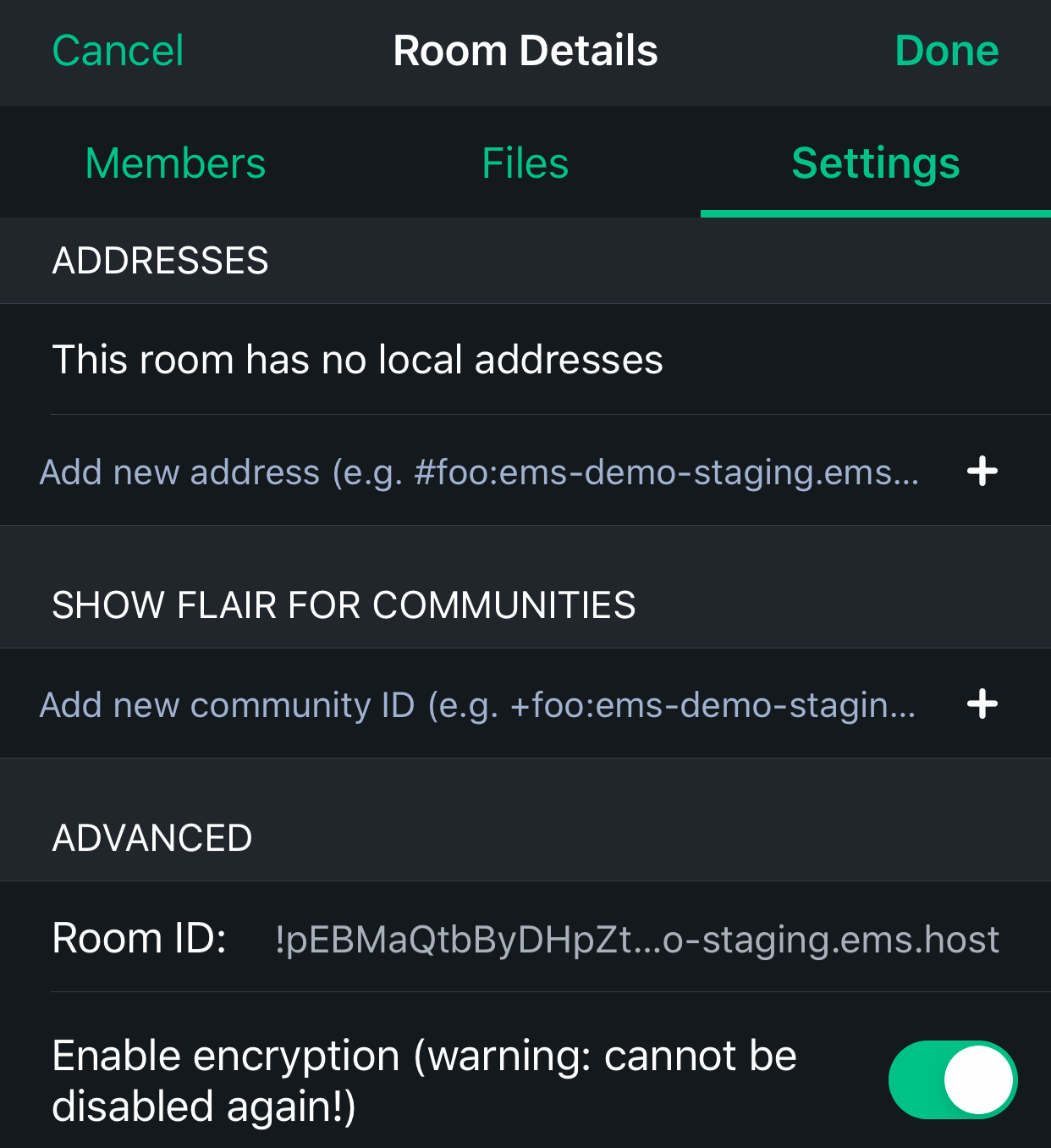
Task: Tap the green underline below Settings
Action: [876, 213]
